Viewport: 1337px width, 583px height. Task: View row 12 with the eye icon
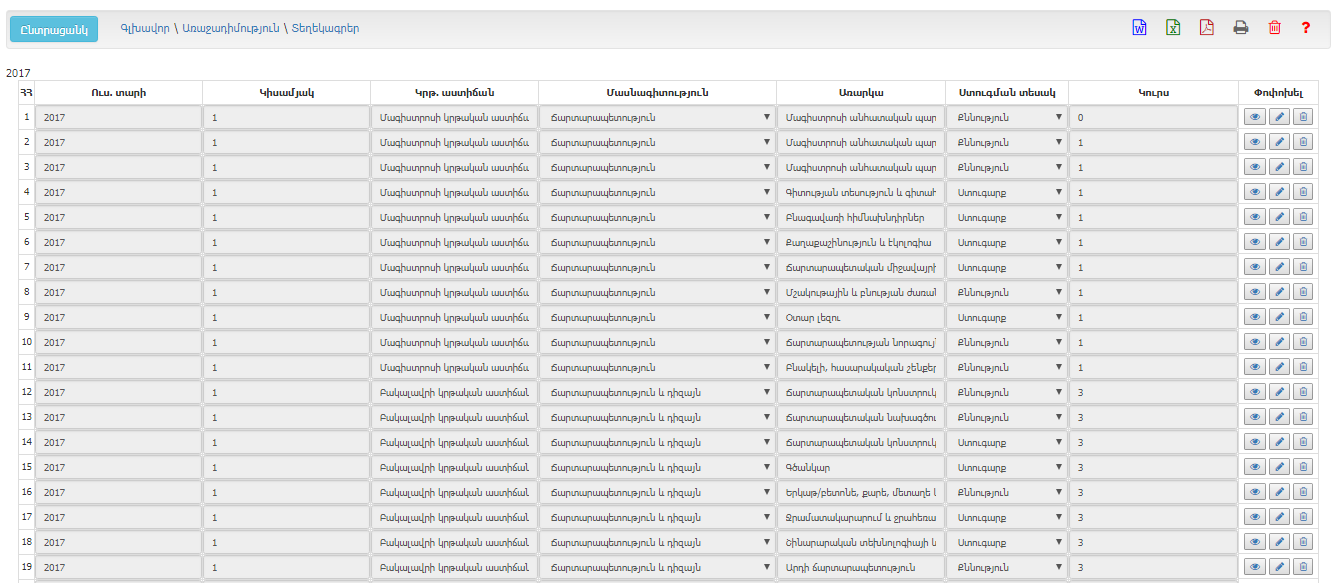click(x=1255, y=392)
